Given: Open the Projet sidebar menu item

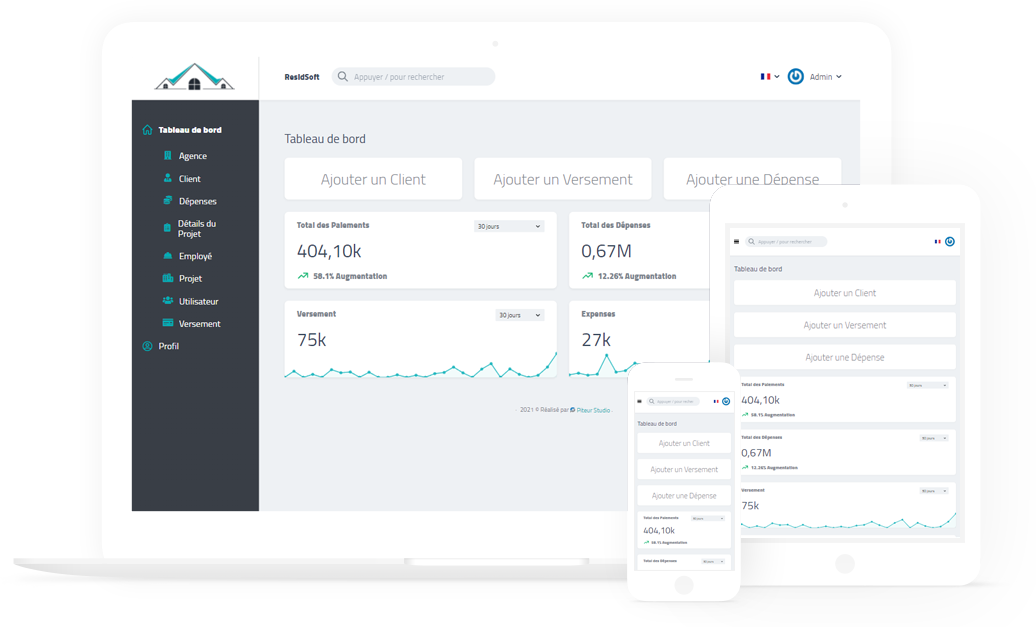Looking at the screenshot, I should (190, 278).
